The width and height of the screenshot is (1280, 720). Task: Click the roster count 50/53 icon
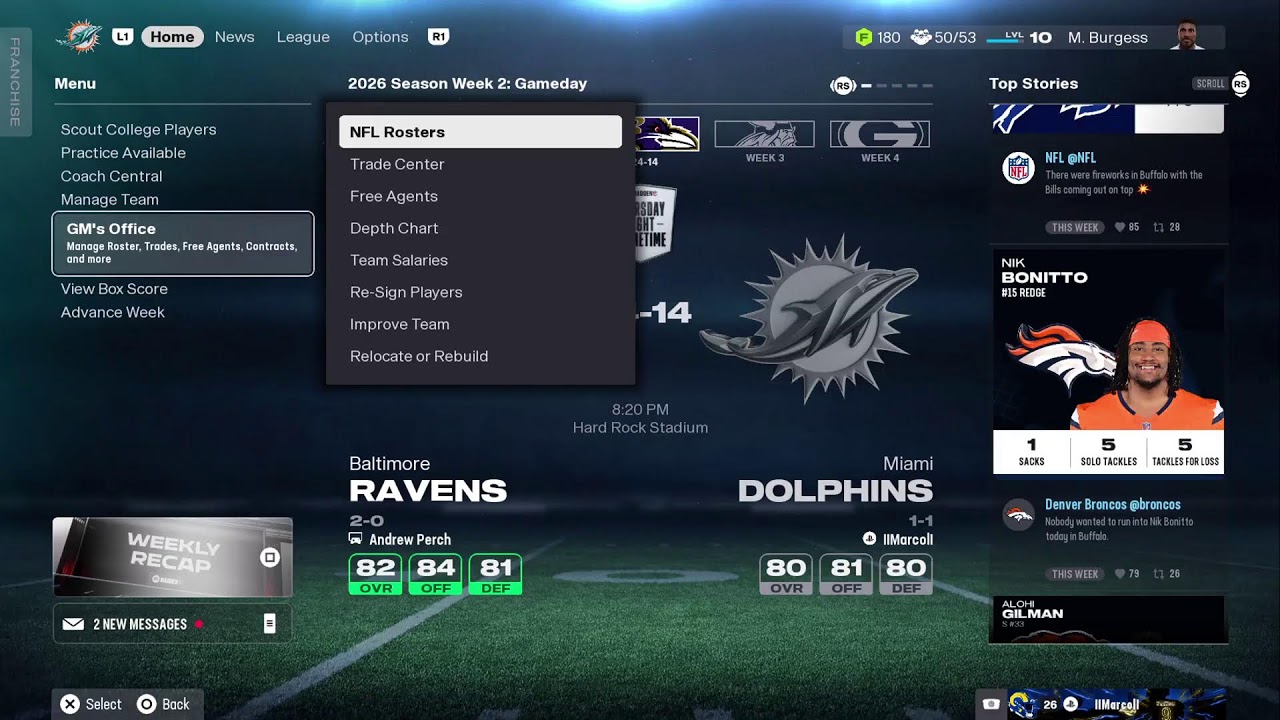coord(920,37)
